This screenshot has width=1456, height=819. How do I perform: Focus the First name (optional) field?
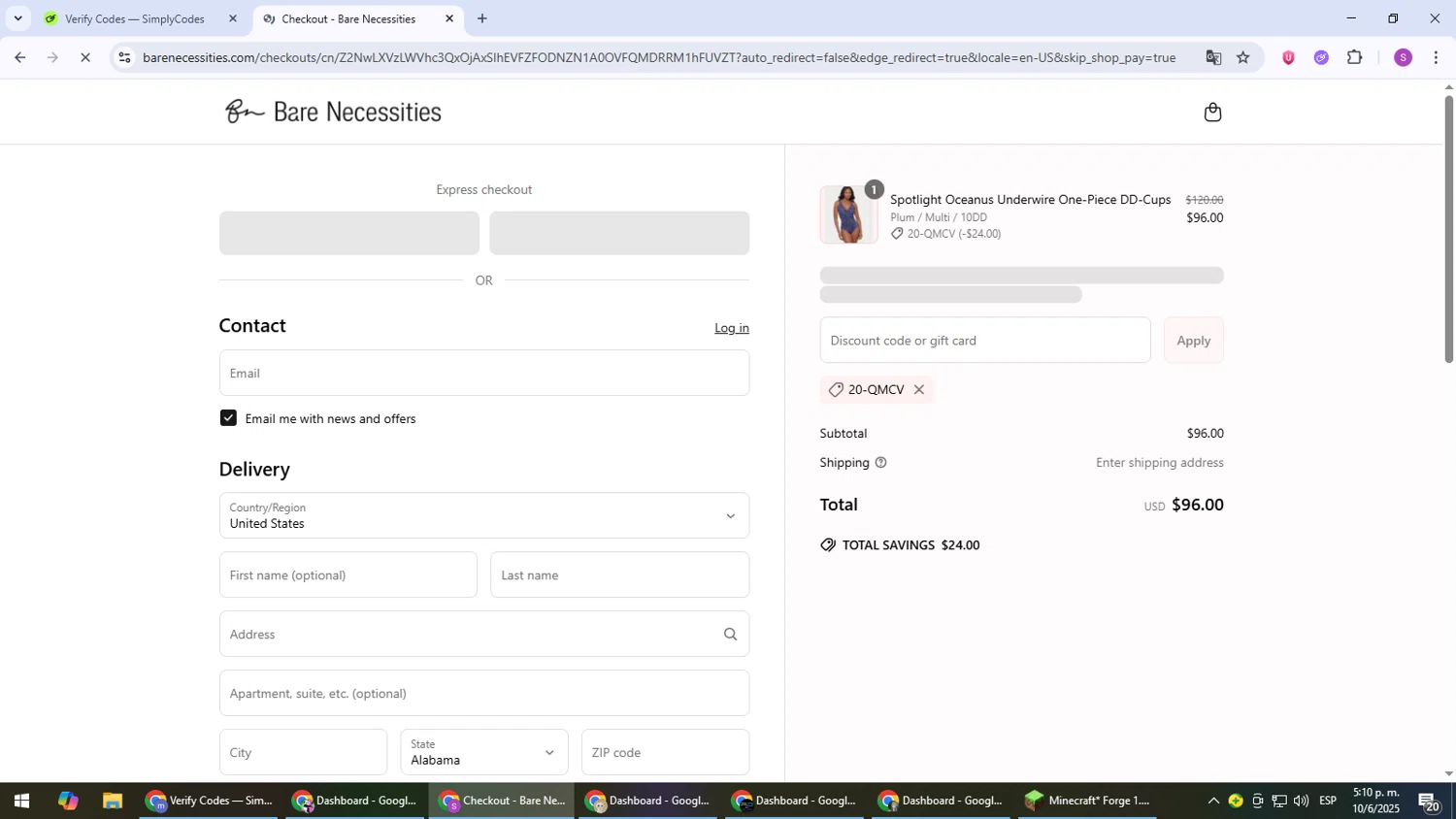[347, 575]
